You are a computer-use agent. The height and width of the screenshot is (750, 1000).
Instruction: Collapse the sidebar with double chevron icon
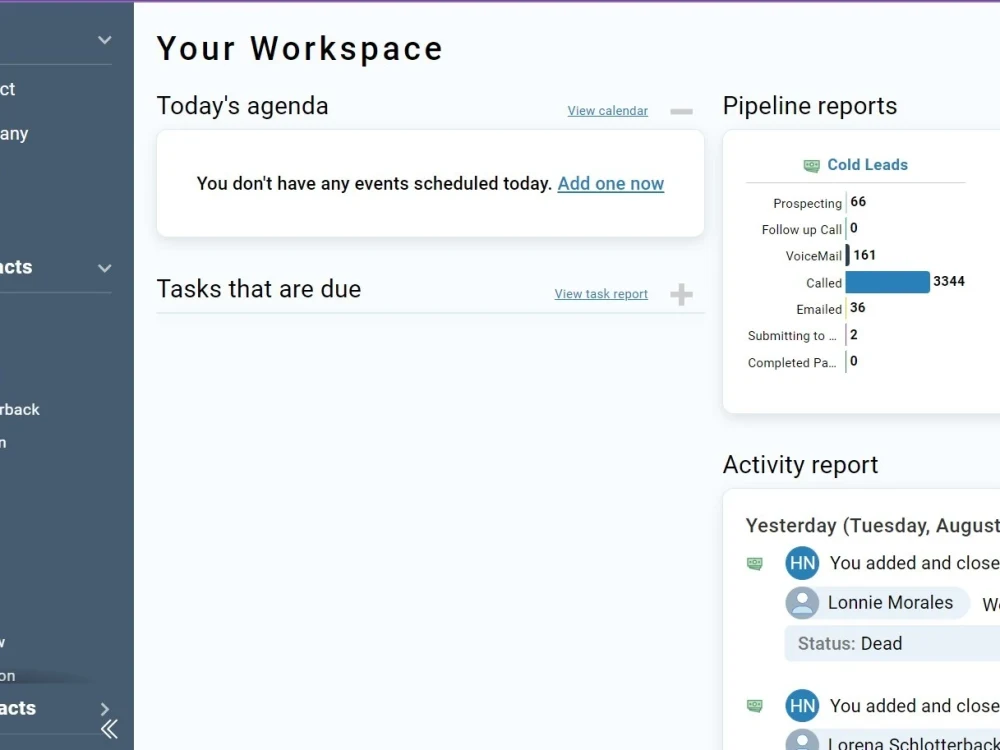[109, 728]
